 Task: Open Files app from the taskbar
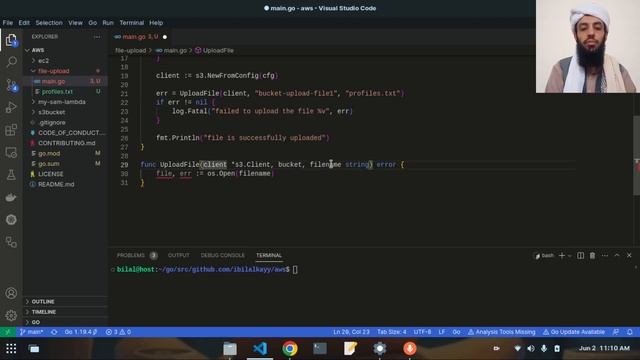pyautogui.click(x=230, y=349)
